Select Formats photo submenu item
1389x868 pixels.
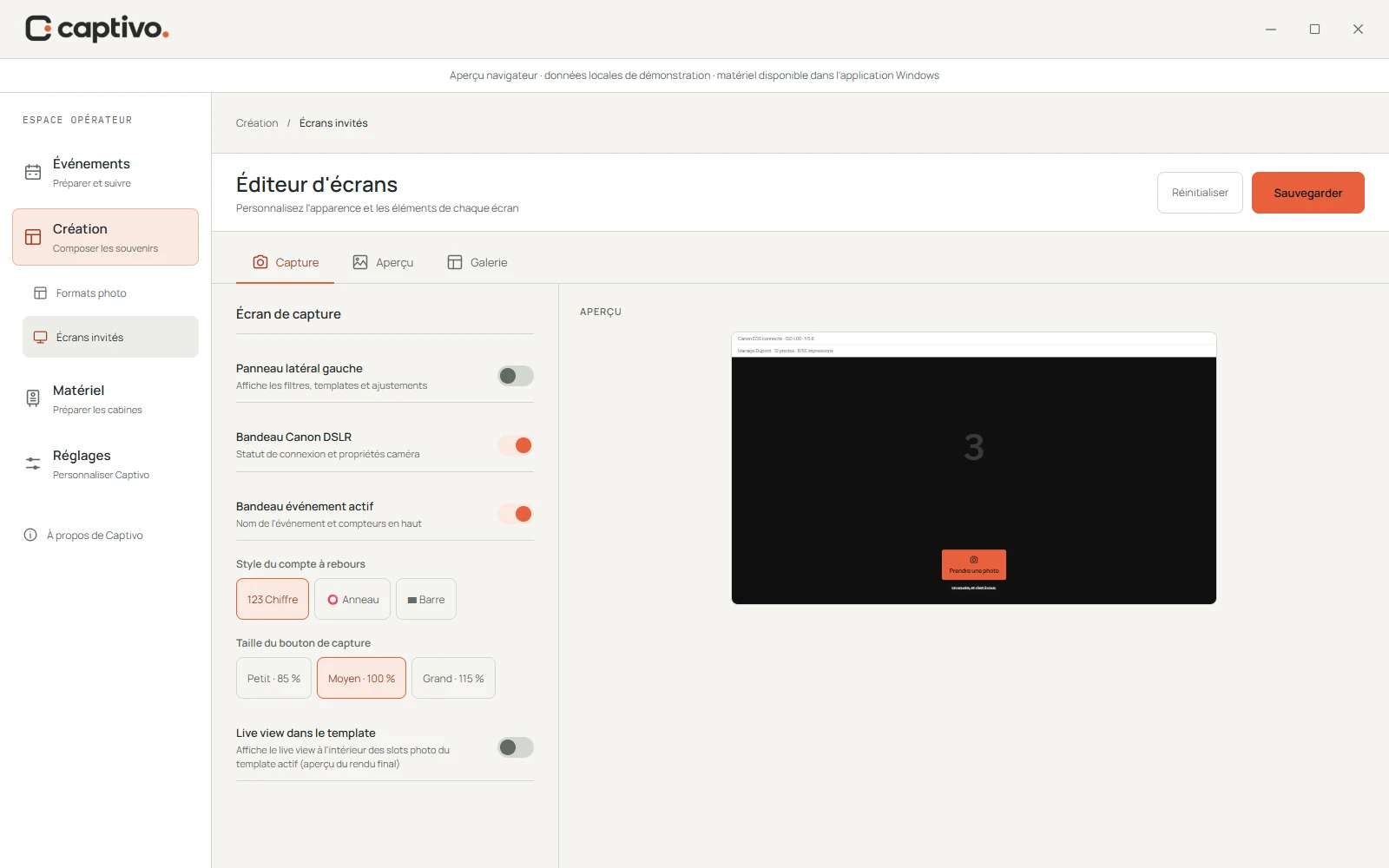point(110,293)
